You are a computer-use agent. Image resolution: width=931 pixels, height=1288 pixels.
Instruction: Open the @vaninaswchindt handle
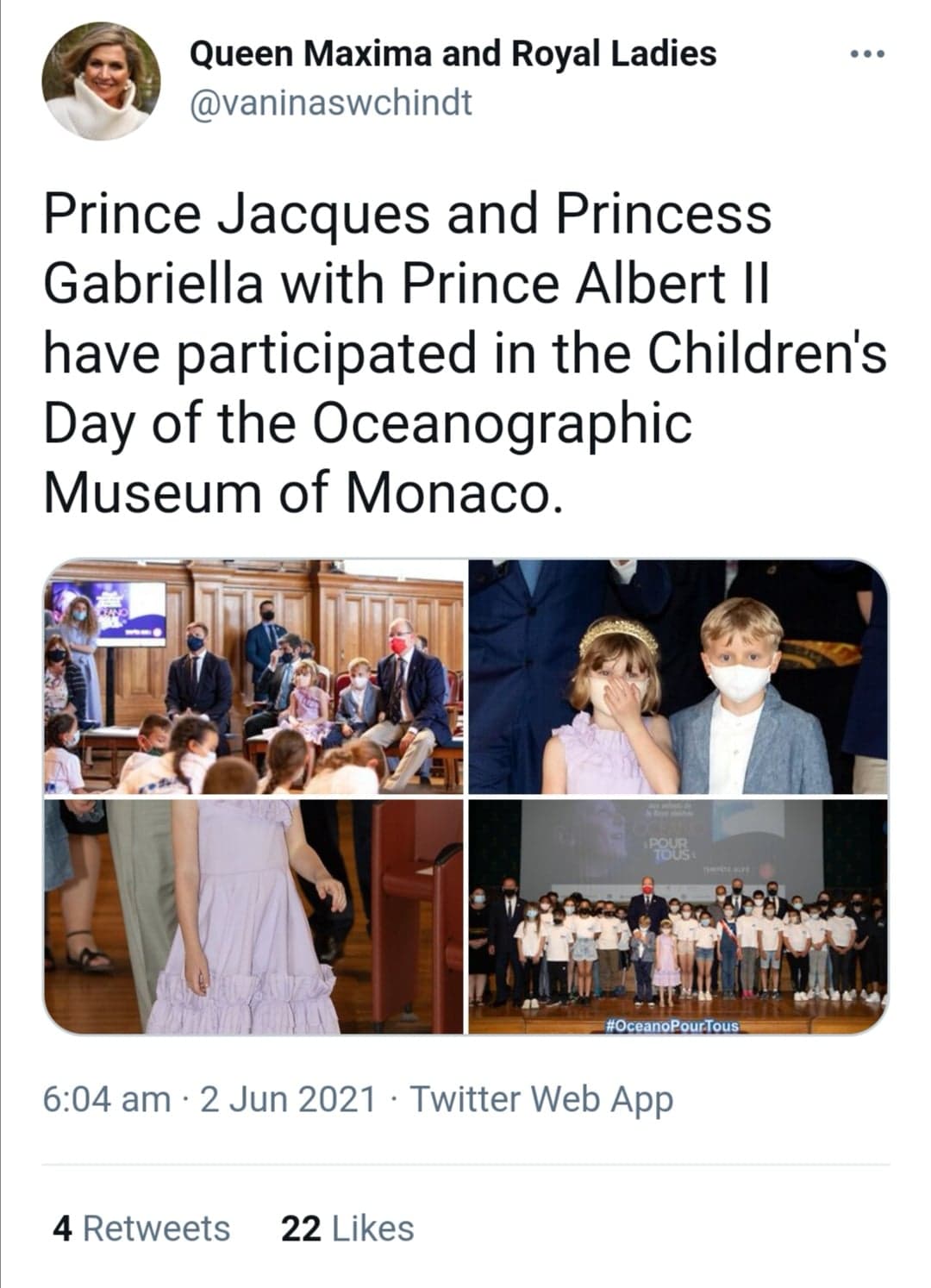(331, 103)
